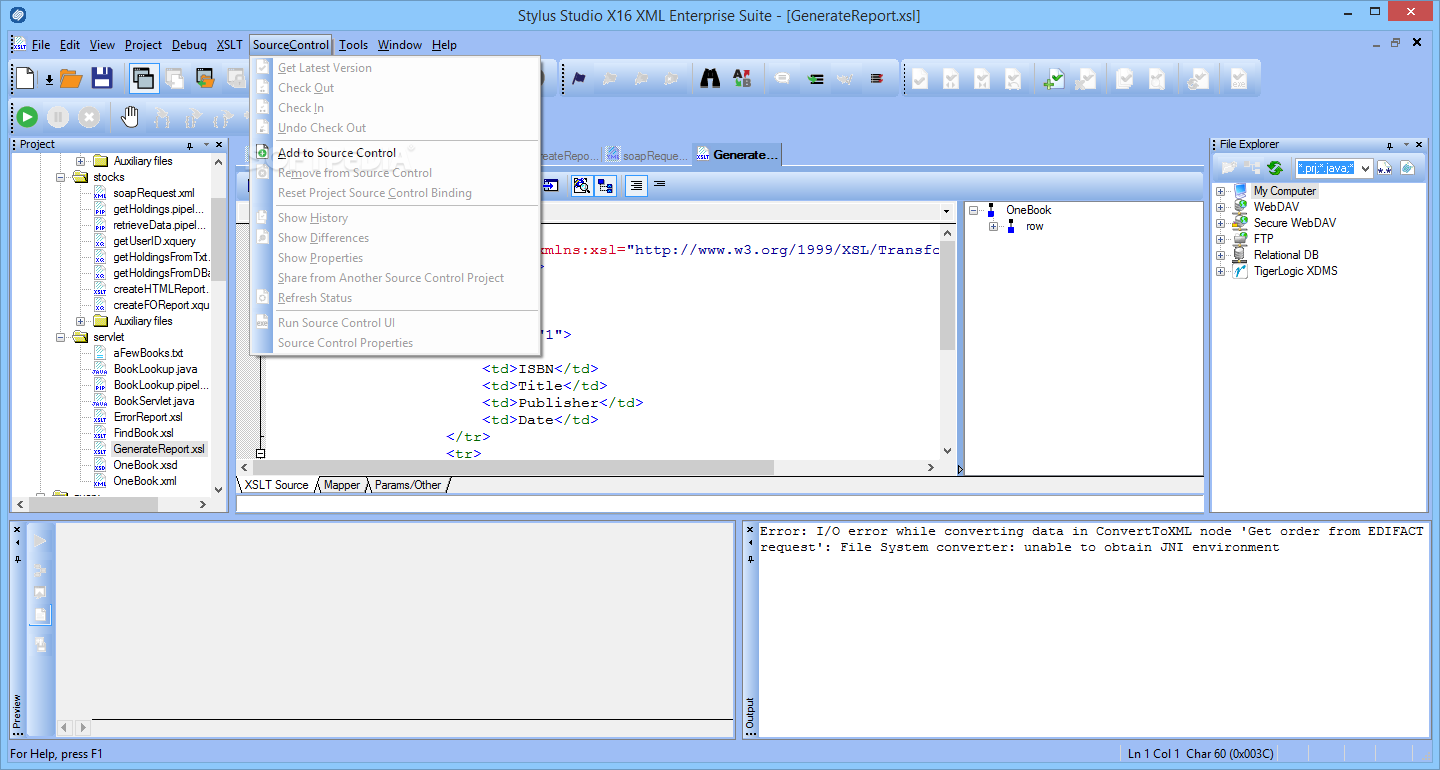Expand the FTP node in File Explorer

coord(1221,239)
